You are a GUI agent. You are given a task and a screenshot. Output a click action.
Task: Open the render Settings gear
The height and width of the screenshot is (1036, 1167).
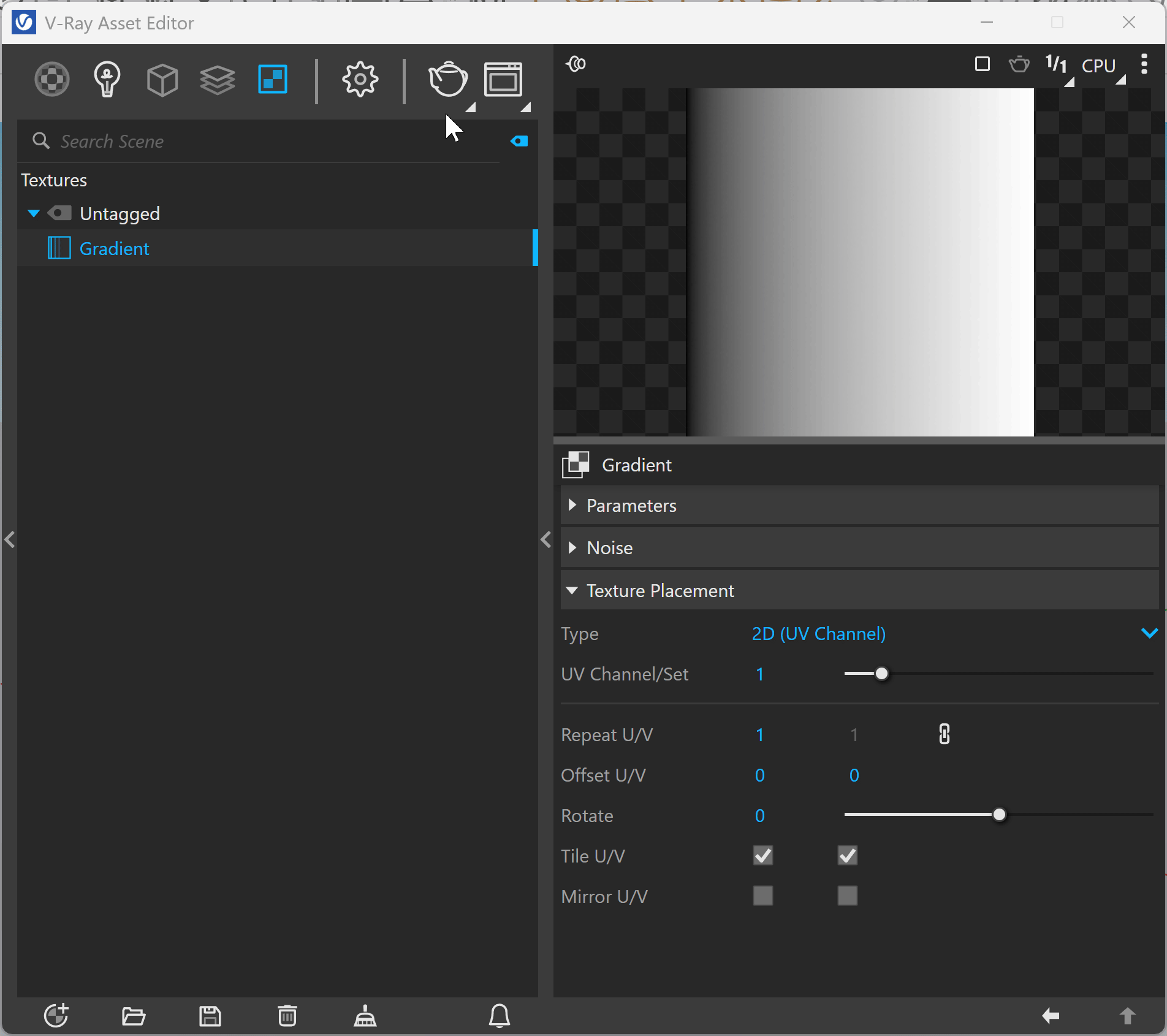point(360,80)
